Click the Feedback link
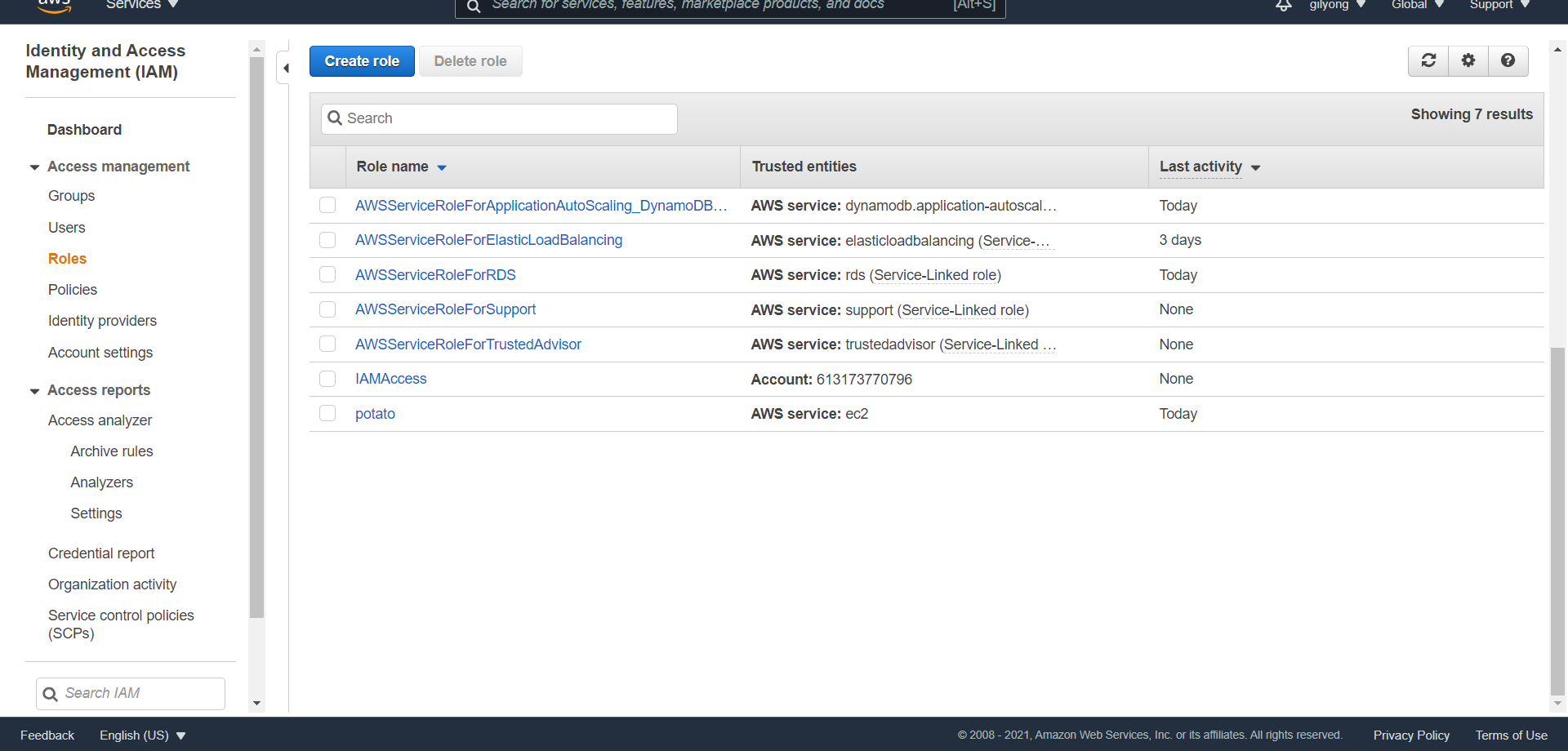The width and height of the screenshot is (1568, 751). tap(47, 735)
